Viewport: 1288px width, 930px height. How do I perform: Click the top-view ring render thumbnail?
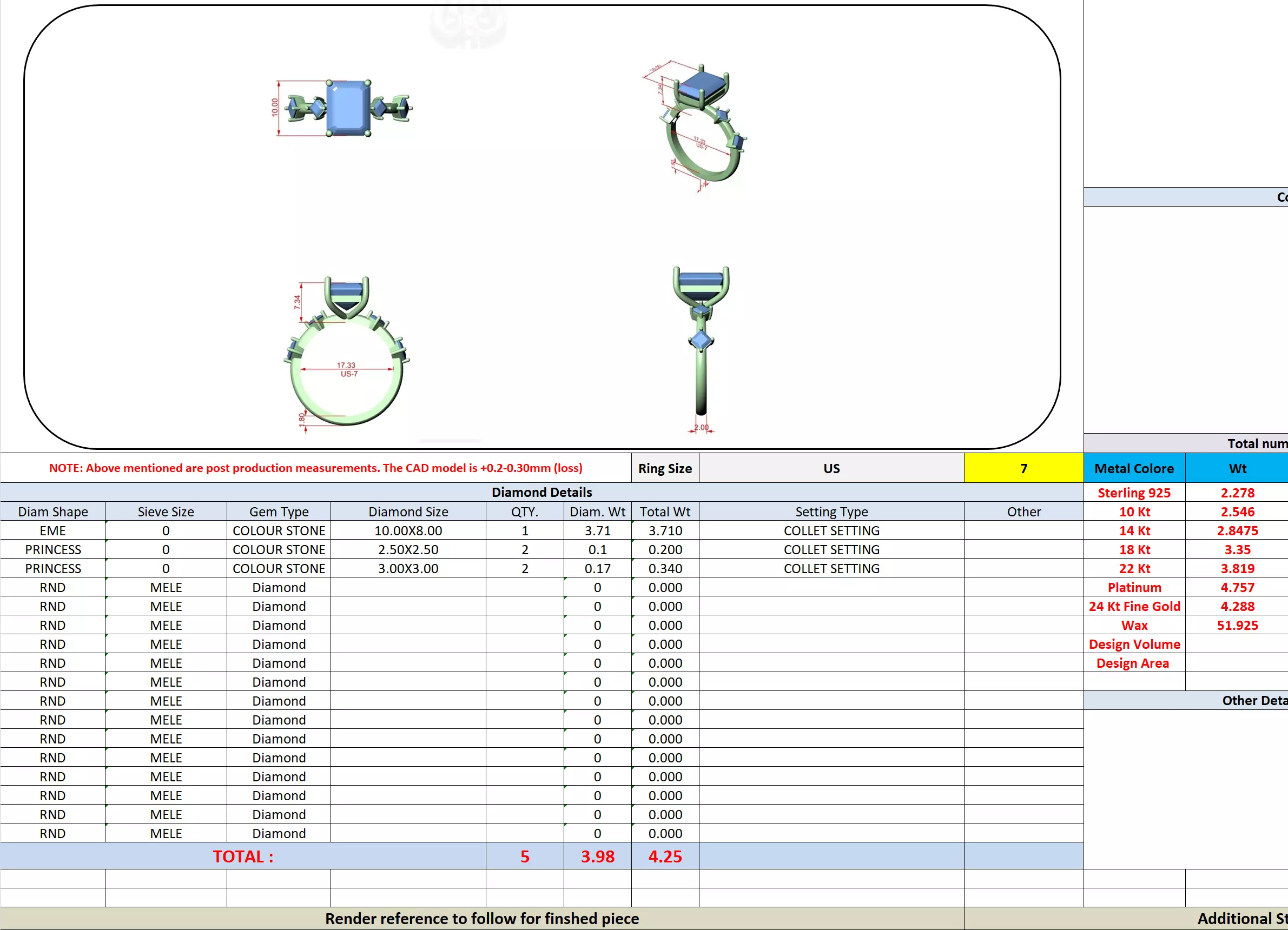point(347,108)
